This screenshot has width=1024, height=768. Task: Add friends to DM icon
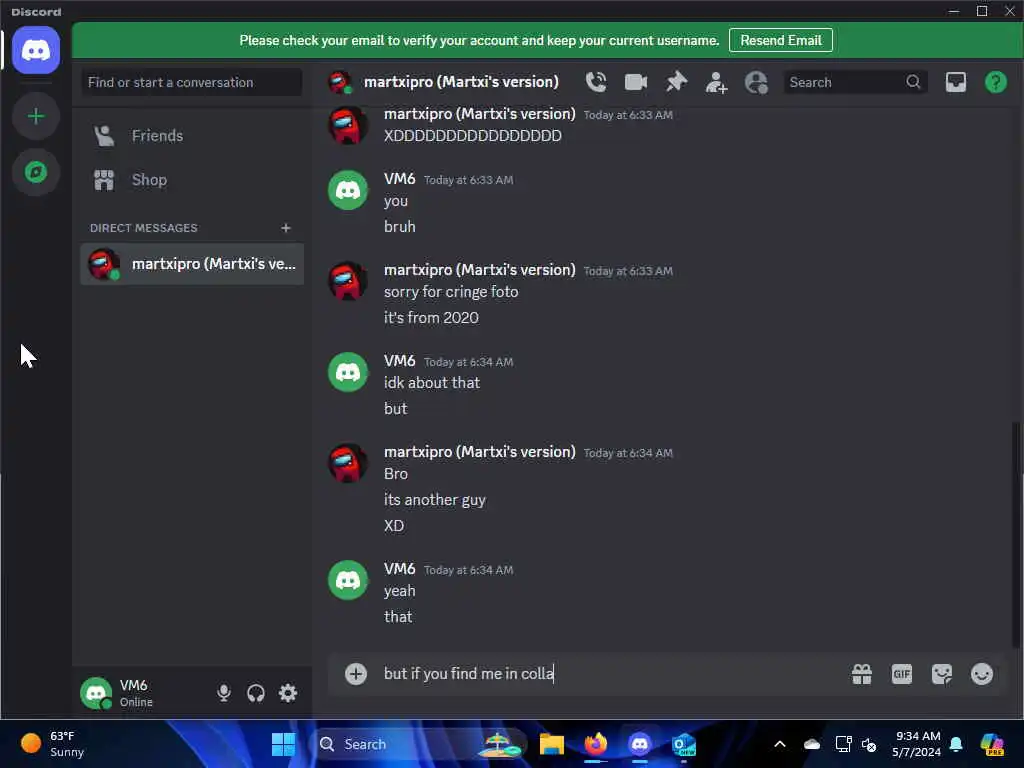[x=716, y=82]
